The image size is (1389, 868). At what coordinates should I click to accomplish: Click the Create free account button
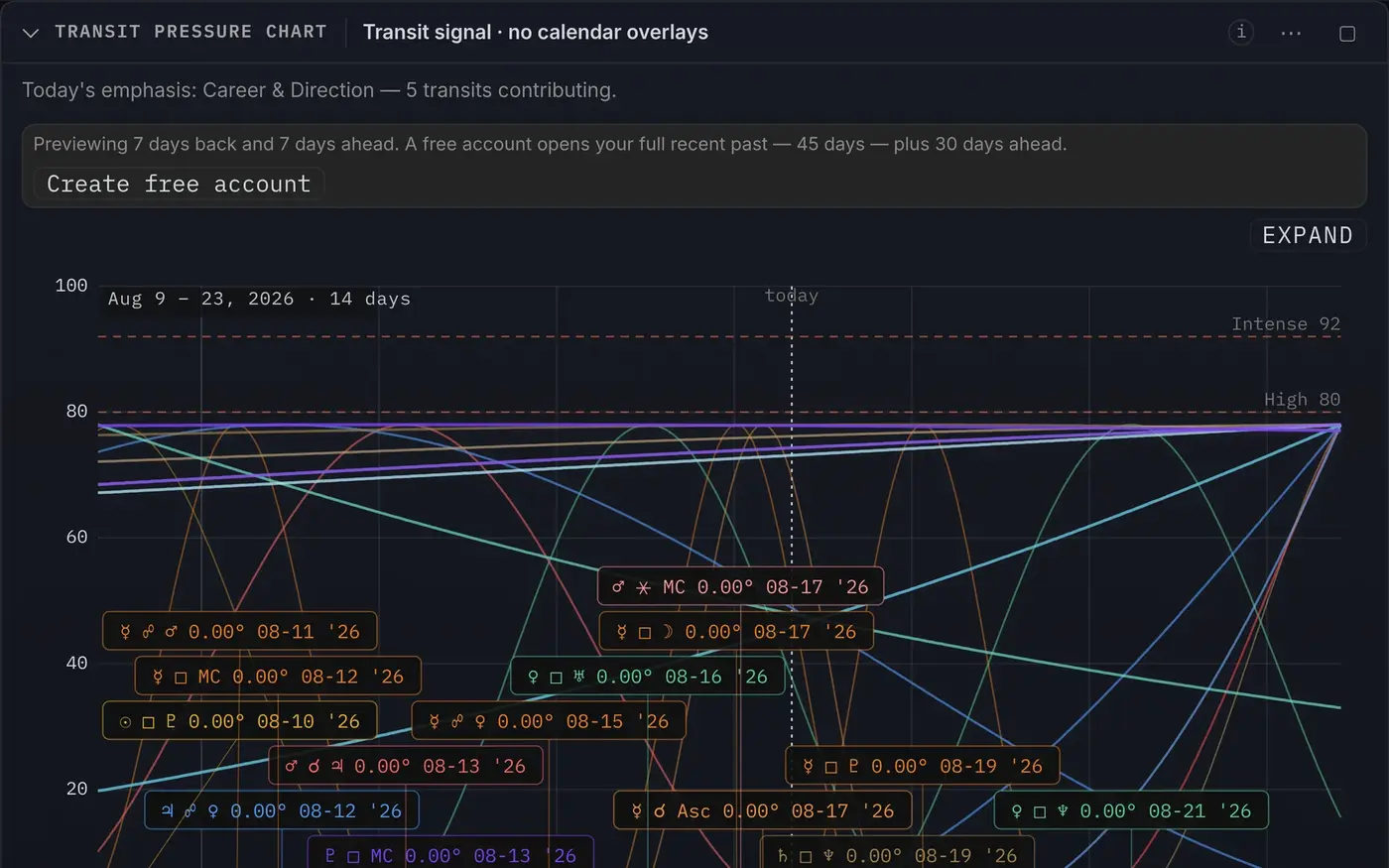click(179, 185)
